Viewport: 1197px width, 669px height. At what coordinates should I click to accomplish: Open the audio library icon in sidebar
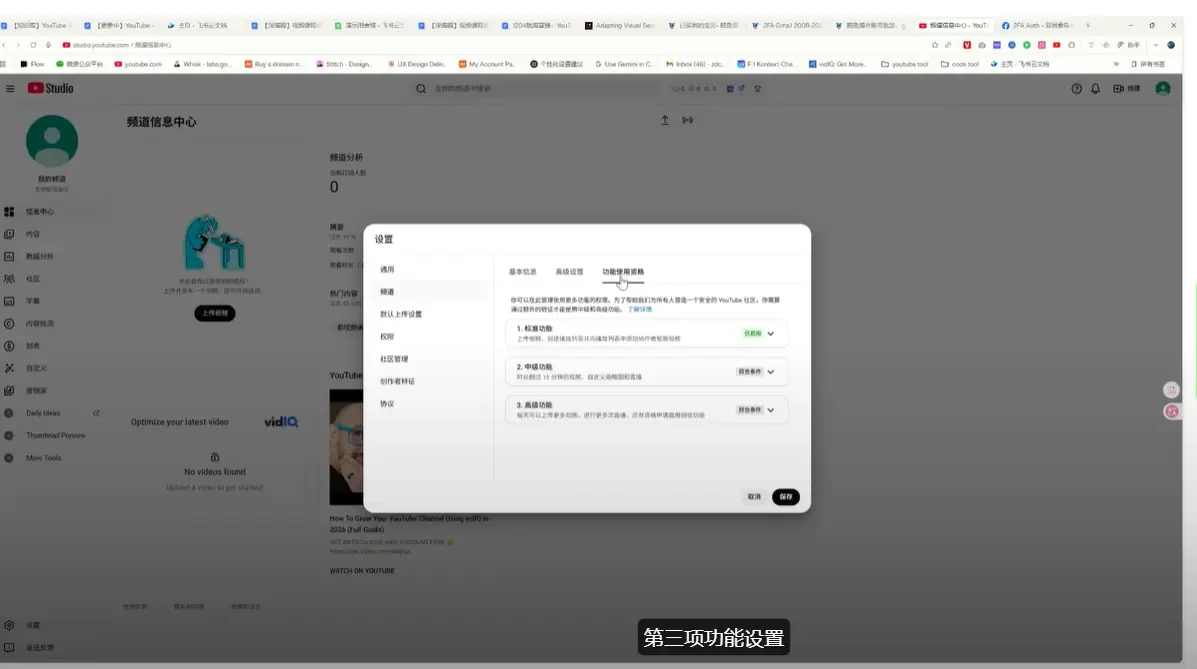click(9, 390)
